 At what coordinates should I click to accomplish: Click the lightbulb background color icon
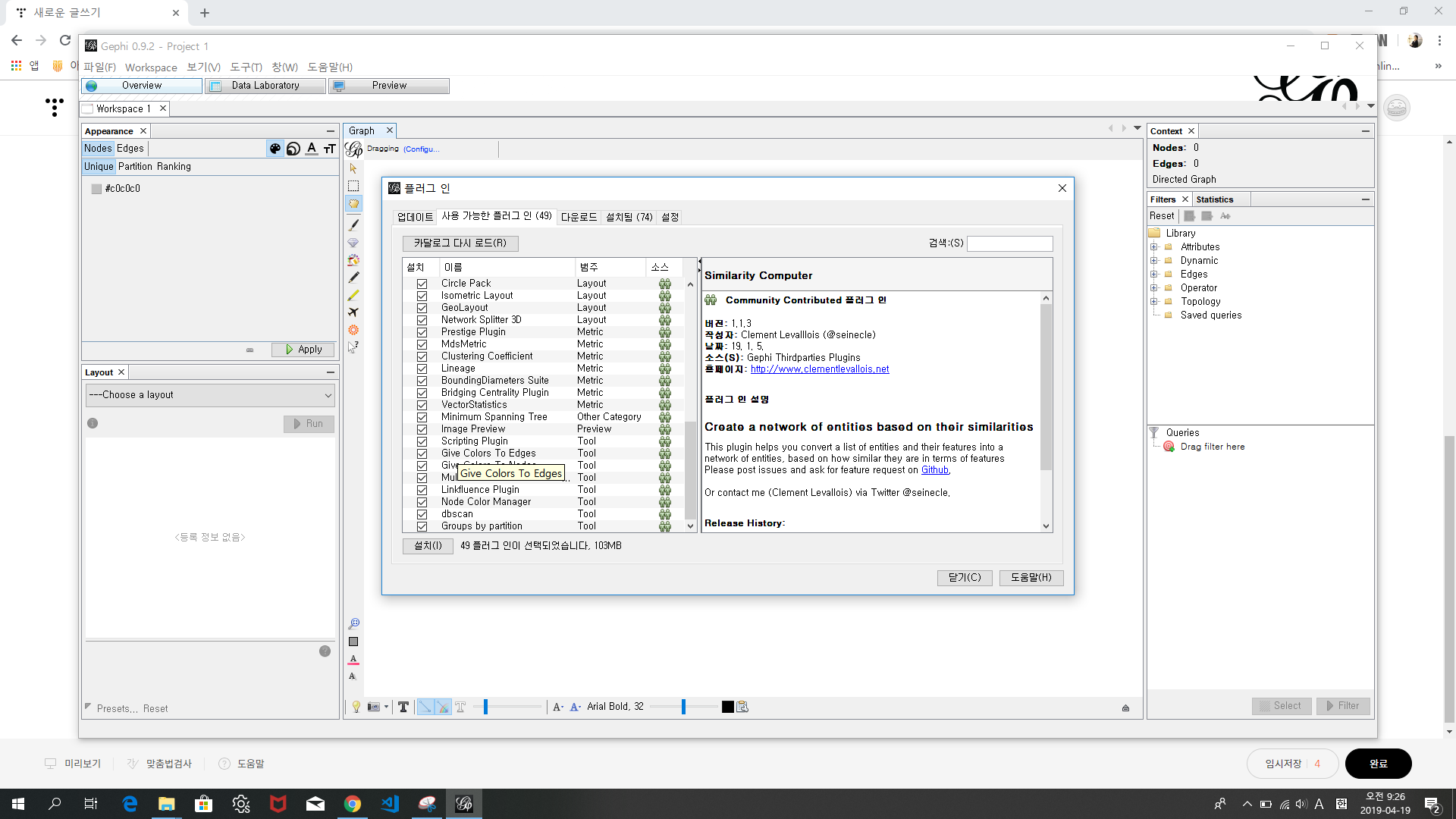(x=356, y=707)
